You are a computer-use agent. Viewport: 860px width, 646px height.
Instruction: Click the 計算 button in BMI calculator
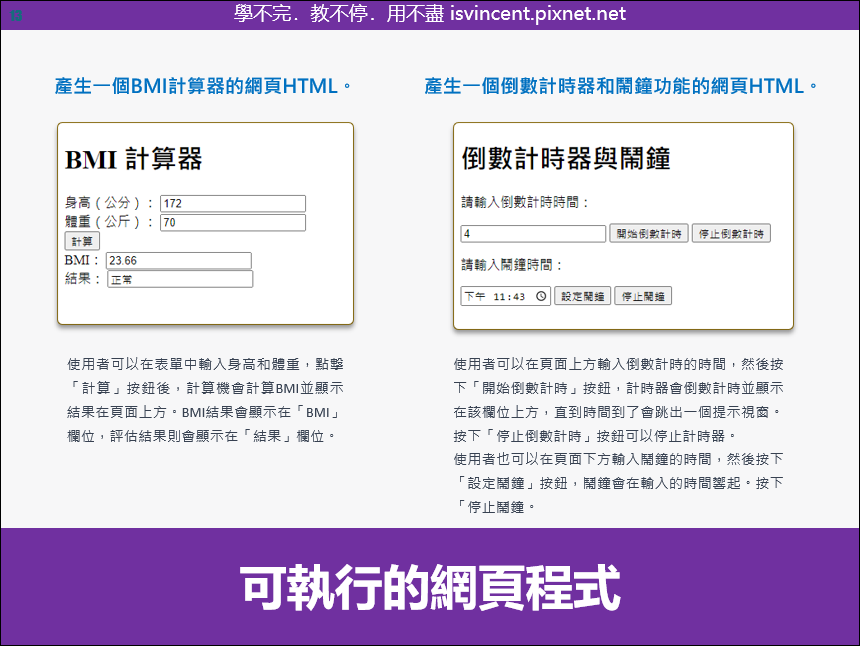(x=82, y=241)
